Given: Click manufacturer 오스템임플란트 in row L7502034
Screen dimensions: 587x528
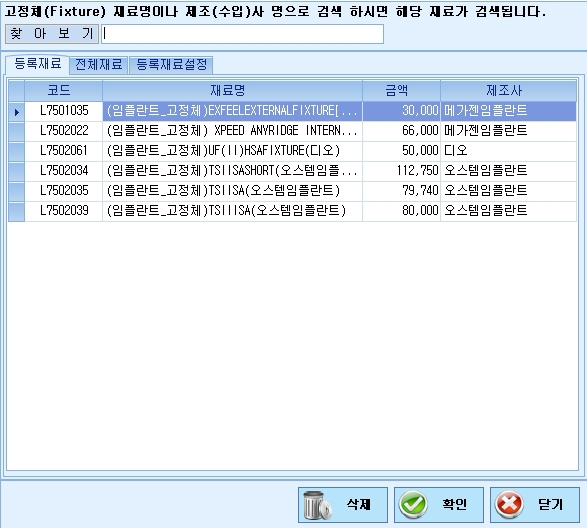Looking at the screenshot, I should point(508,171).
